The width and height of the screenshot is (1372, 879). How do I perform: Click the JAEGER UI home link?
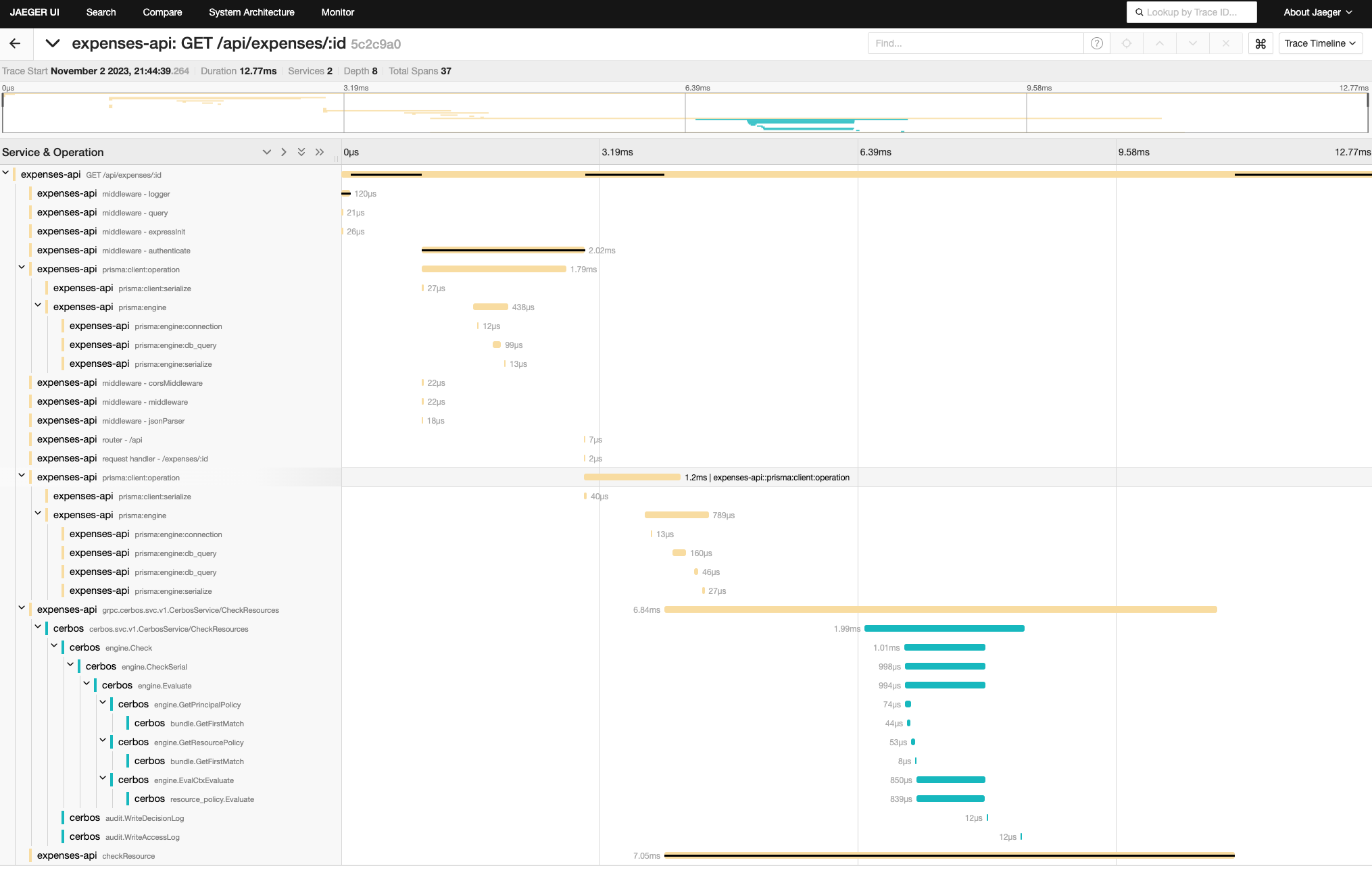[34, 12]
